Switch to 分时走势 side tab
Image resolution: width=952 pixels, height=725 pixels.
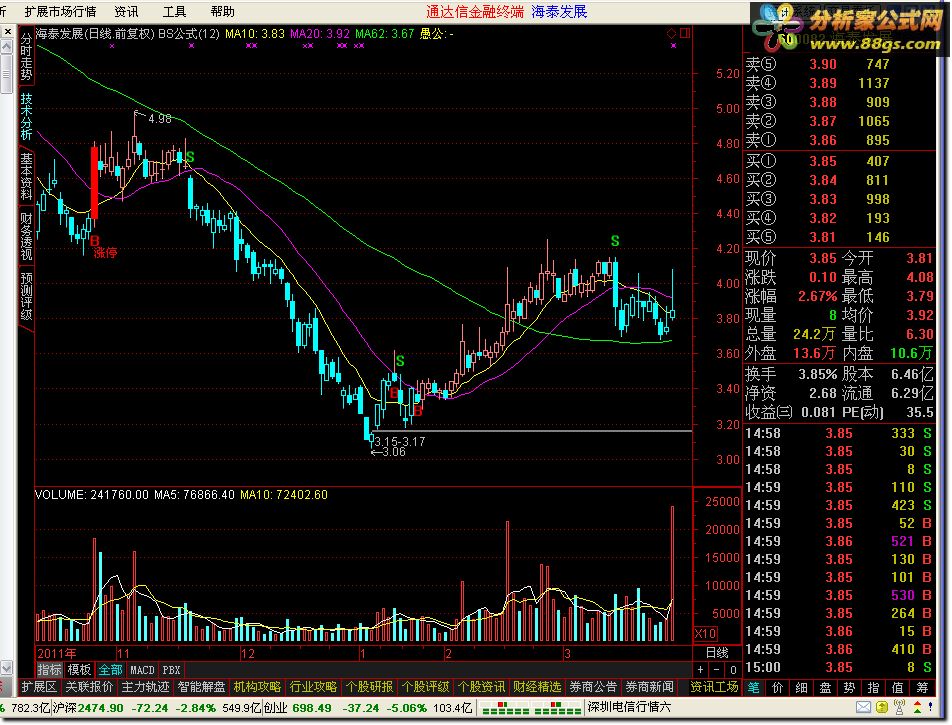26,56
